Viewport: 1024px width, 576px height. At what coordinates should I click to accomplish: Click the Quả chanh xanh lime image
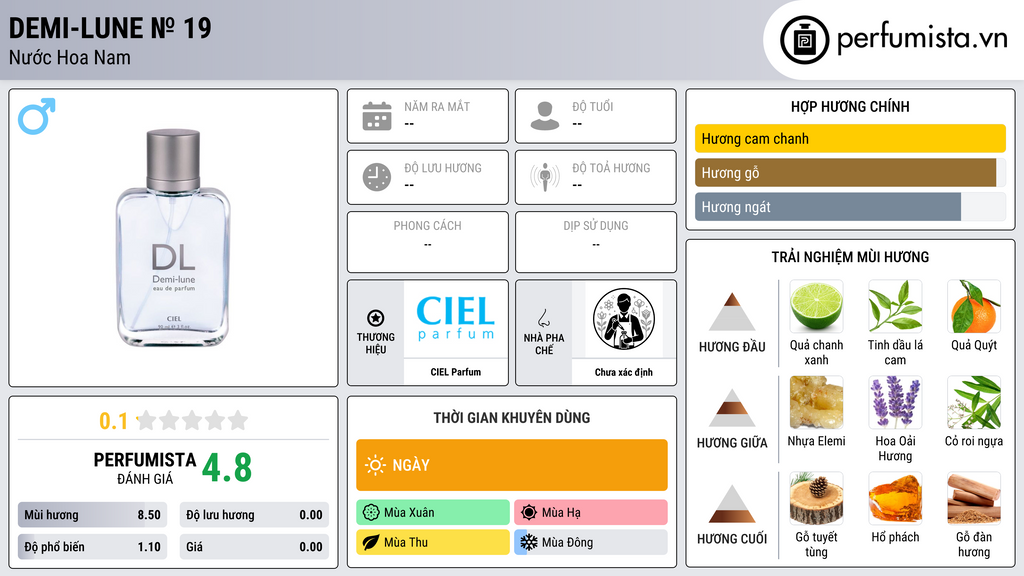point(816,306)
